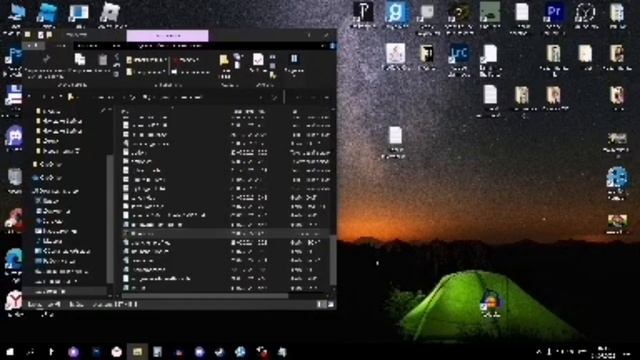Click the Explorer search box
640x360 pixels.
309,98
